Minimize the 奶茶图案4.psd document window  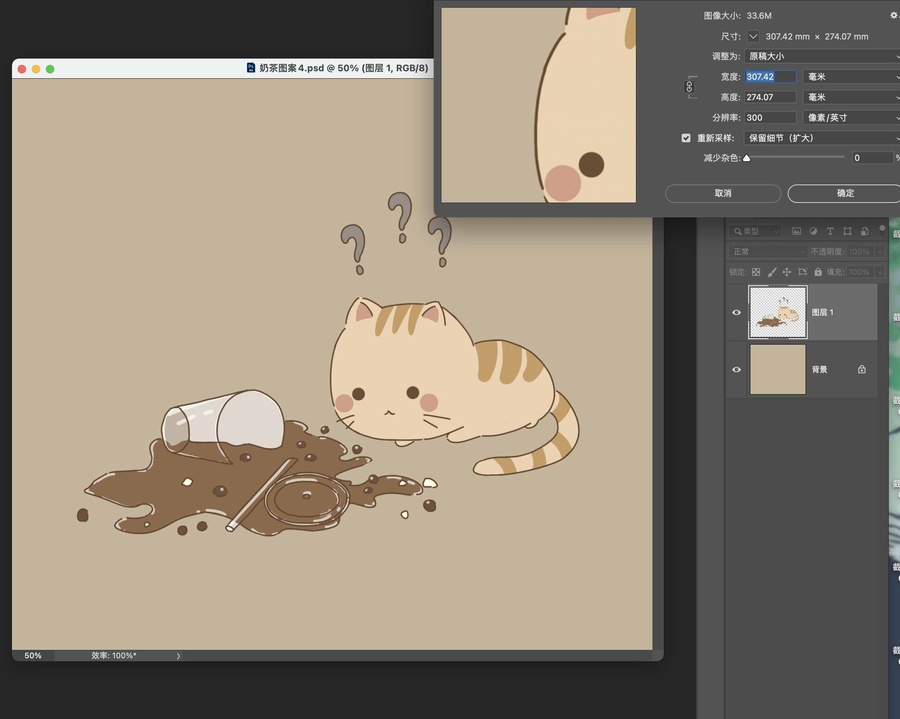(36, 69)
